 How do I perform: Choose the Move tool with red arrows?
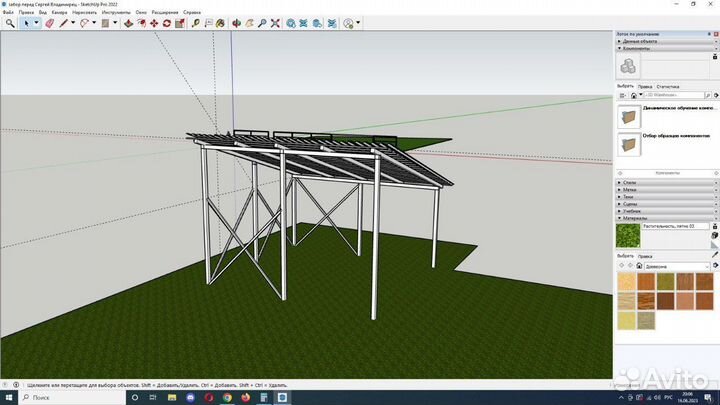[154, 23]
